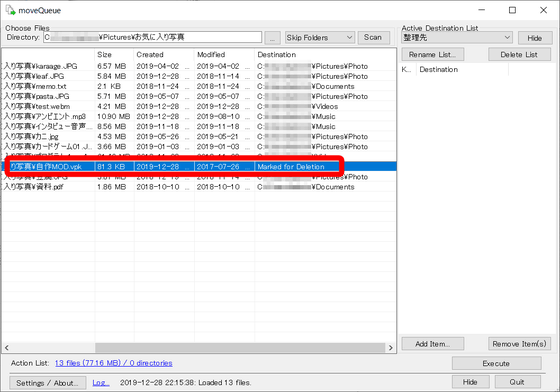This screenshot has width=560, height=392.
Task: Click the Scan button
Action: 373,37
